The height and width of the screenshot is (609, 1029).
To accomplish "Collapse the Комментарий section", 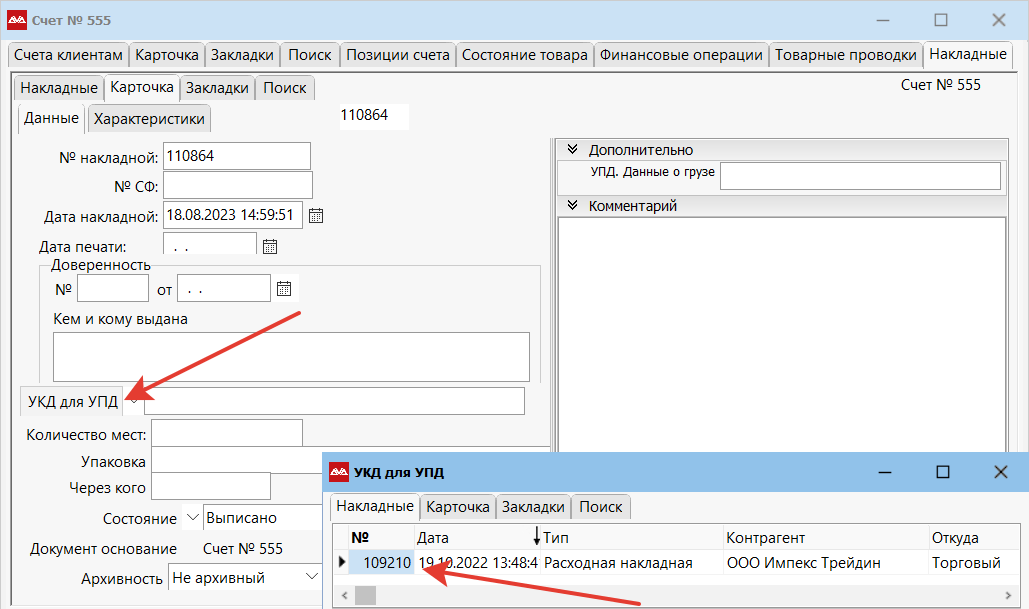I will 573,206.
